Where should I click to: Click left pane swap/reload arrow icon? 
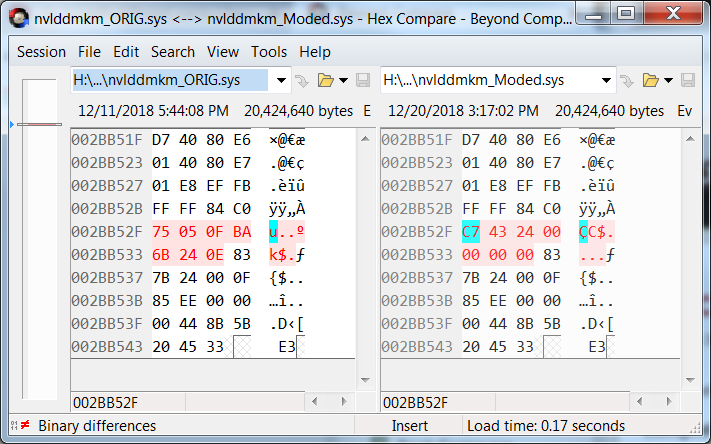[x=302, y=81]
